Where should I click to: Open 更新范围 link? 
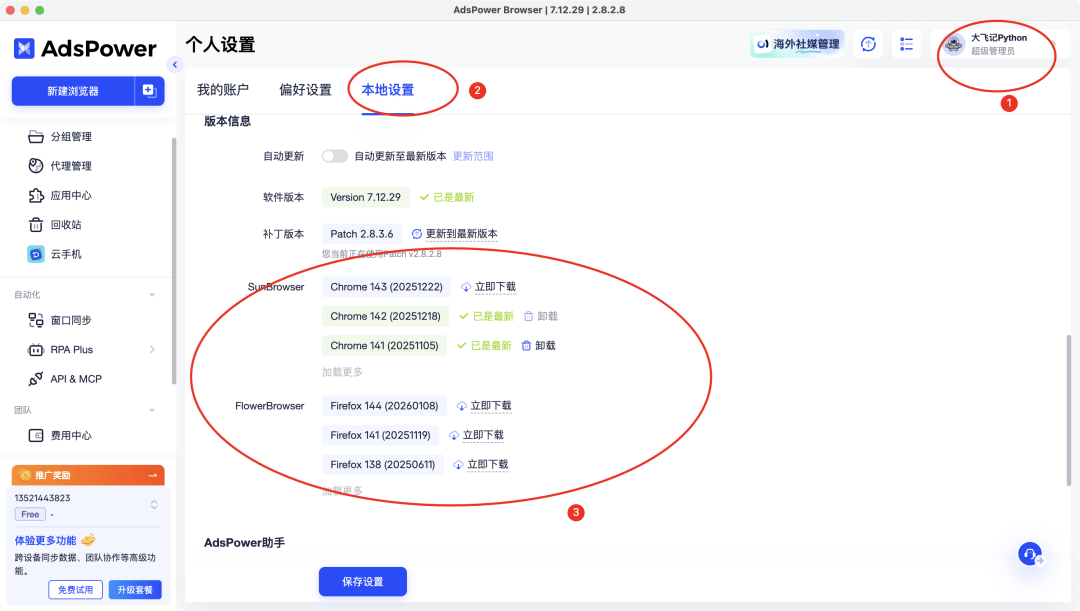[x=472, y=156]
